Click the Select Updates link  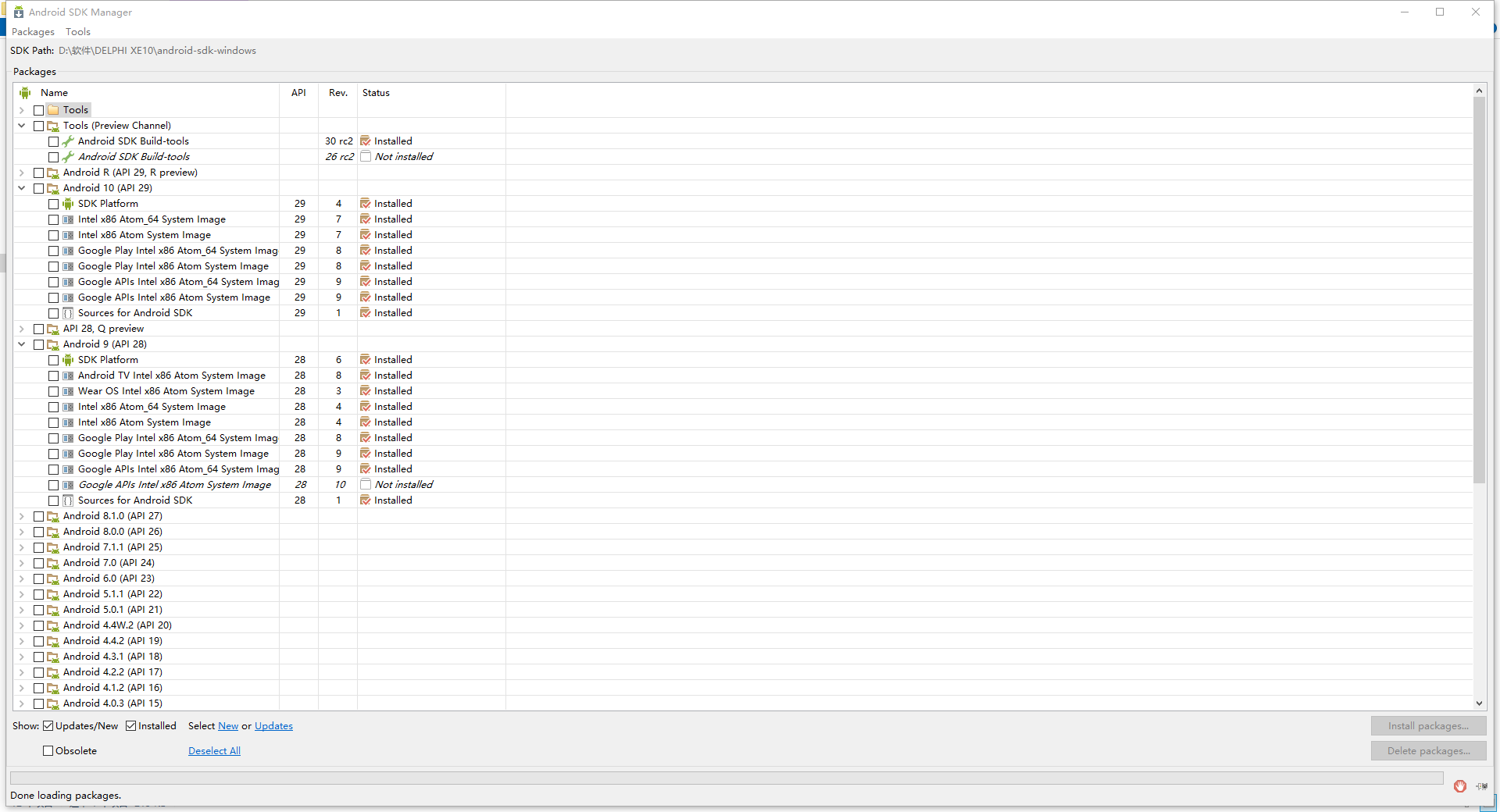[273, 726]
